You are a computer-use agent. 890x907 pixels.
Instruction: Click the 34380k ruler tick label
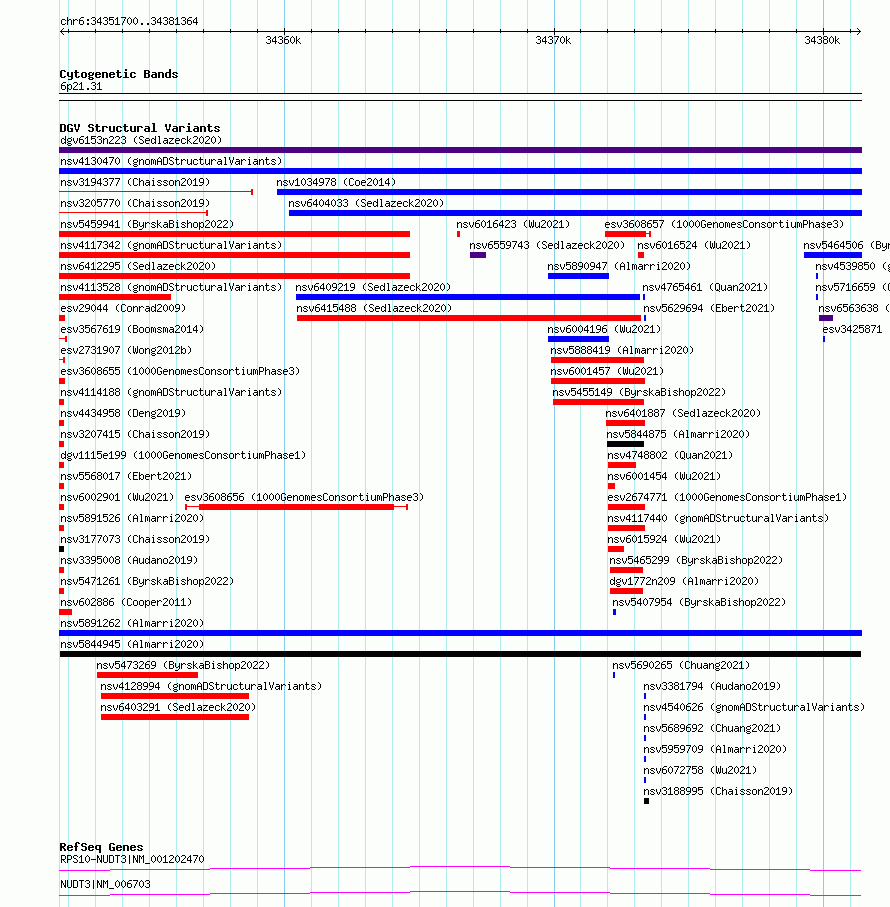click(x=822, y=40)
